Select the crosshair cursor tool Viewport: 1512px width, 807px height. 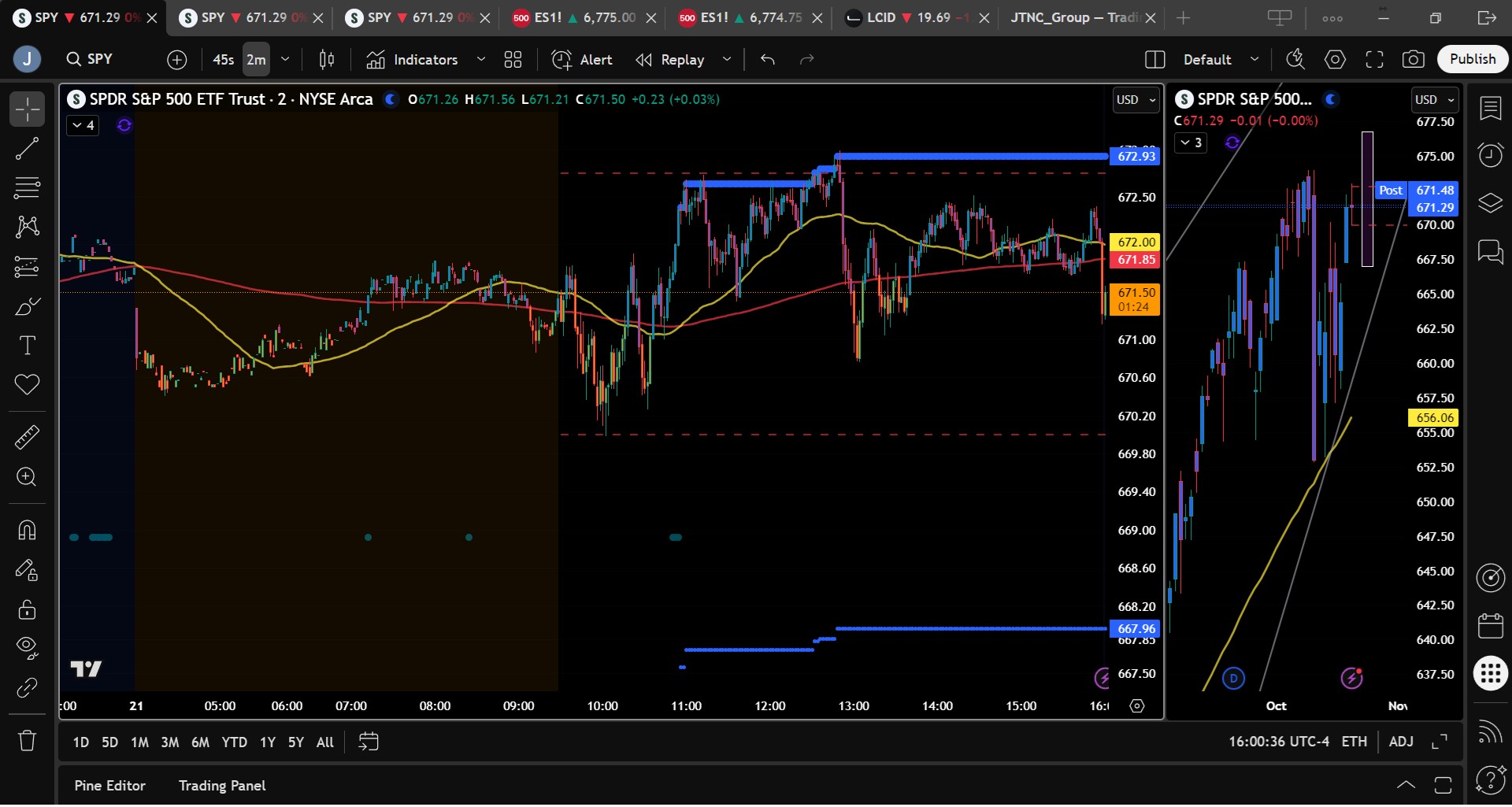(27, 109)
